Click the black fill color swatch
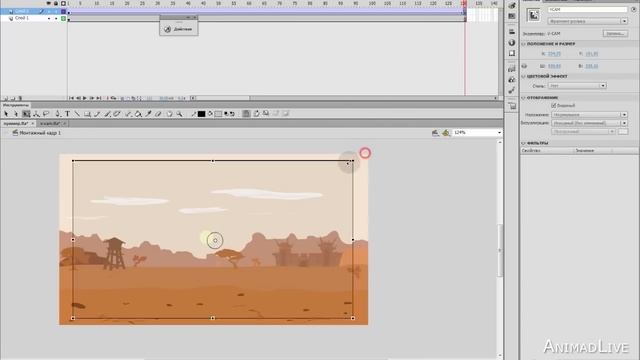This screenshot has height=360, width=640. pos(201,114)
